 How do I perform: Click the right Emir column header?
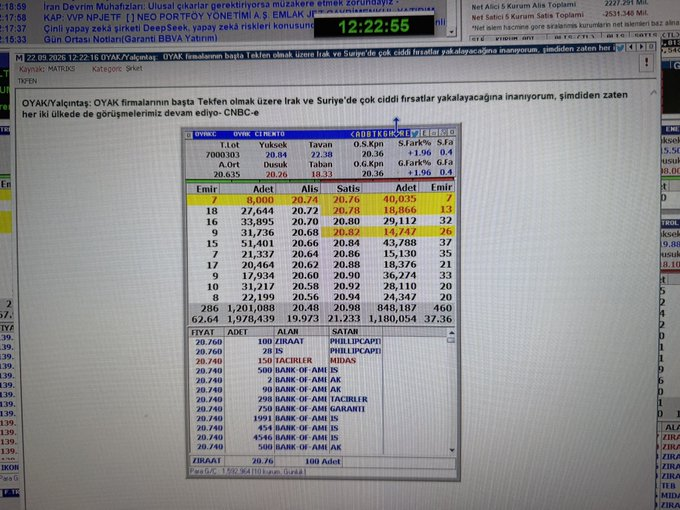tap(441, 187)
